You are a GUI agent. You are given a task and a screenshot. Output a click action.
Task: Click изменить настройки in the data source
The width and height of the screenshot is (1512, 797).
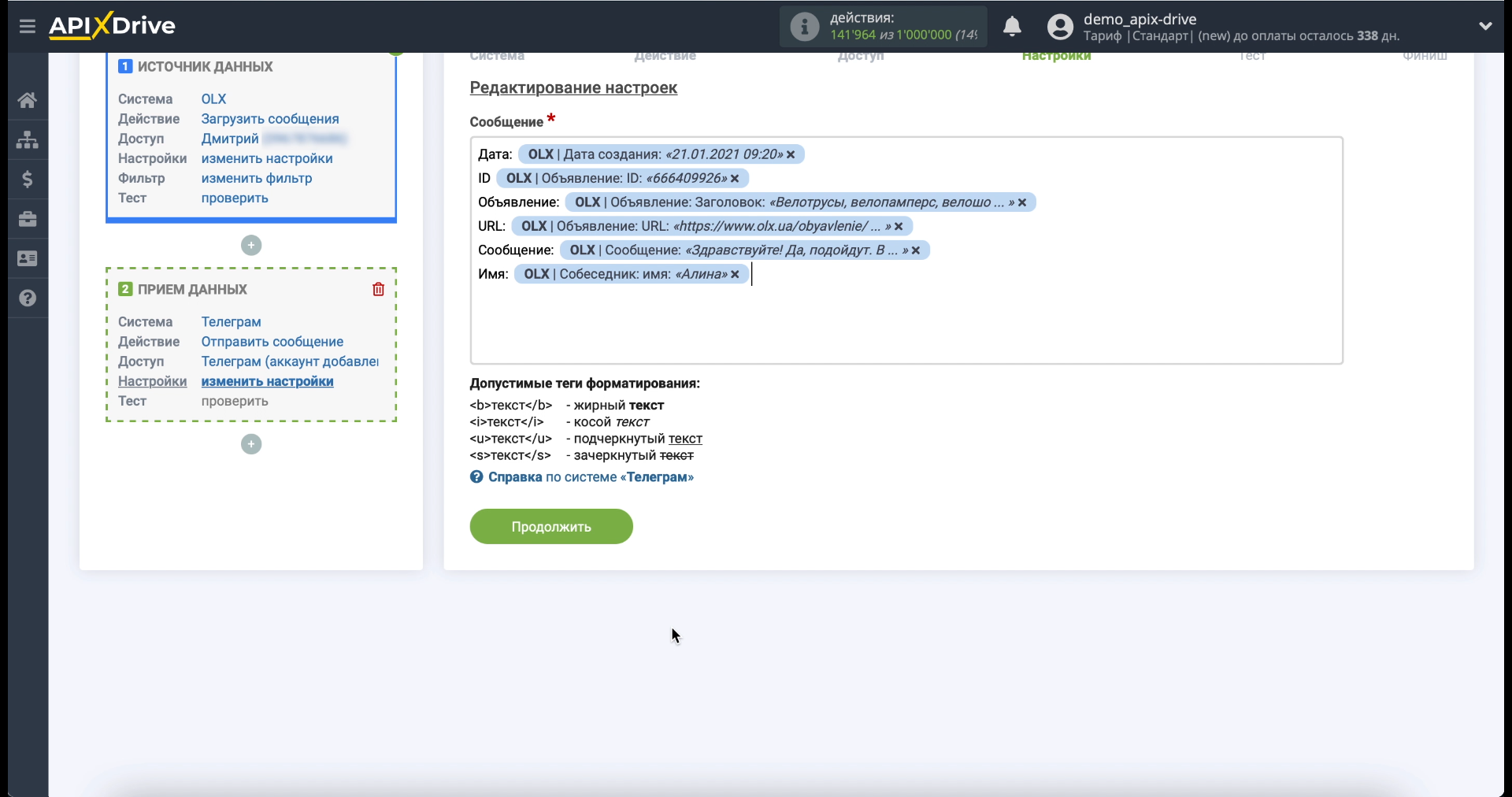coord(267,158)
